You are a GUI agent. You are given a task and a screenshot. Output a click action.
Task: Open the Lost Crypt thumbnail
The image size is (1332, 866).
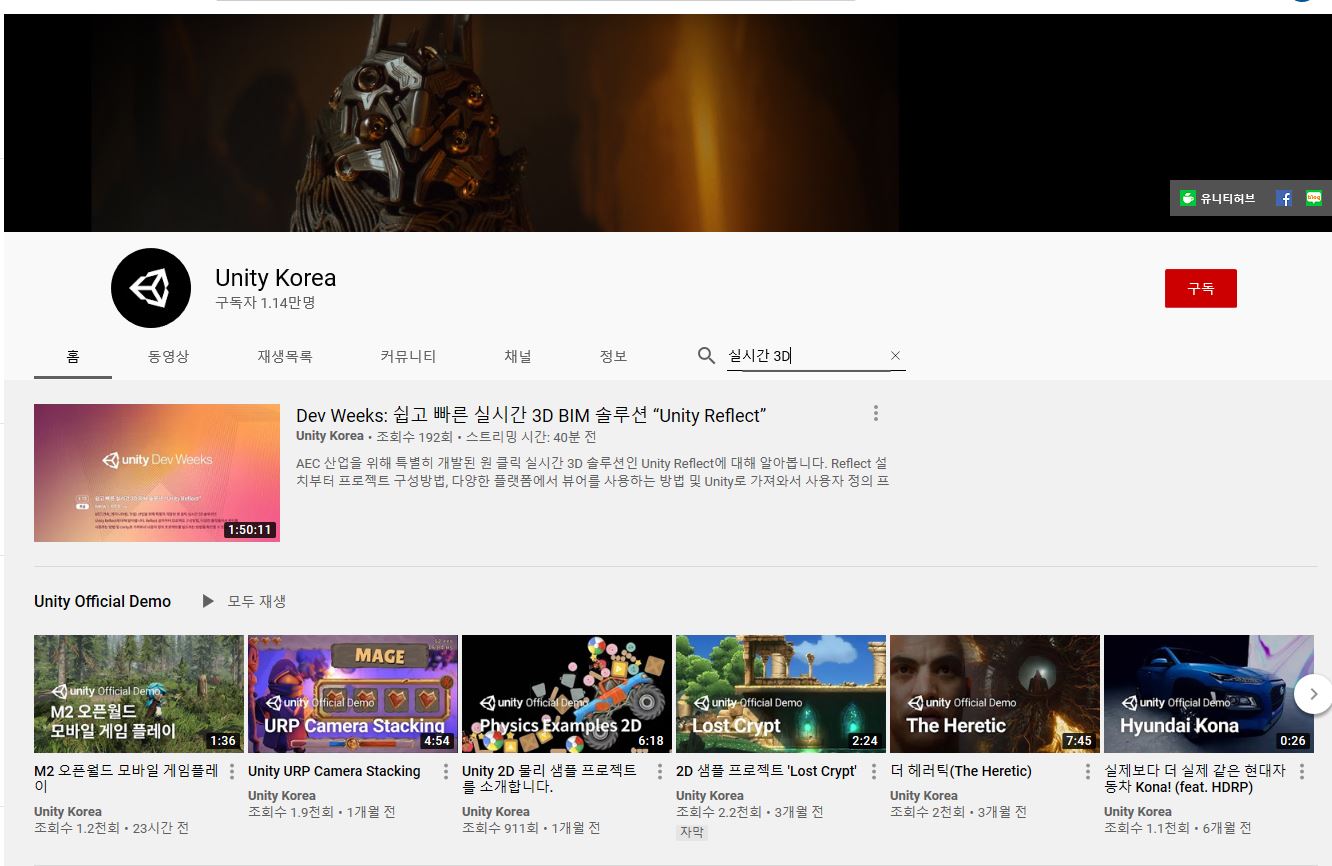781,694
